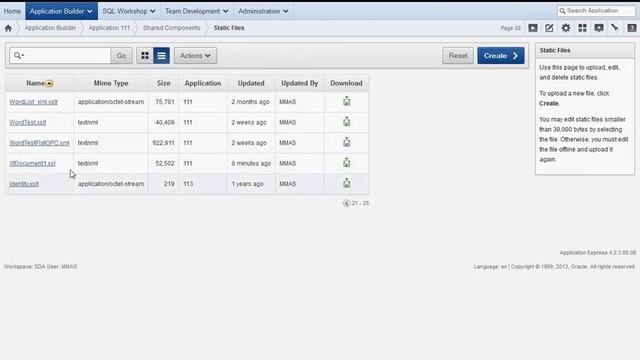Click the size value 75,781
Viewport: 640px width, 360px height.
(x=164, y=102)
